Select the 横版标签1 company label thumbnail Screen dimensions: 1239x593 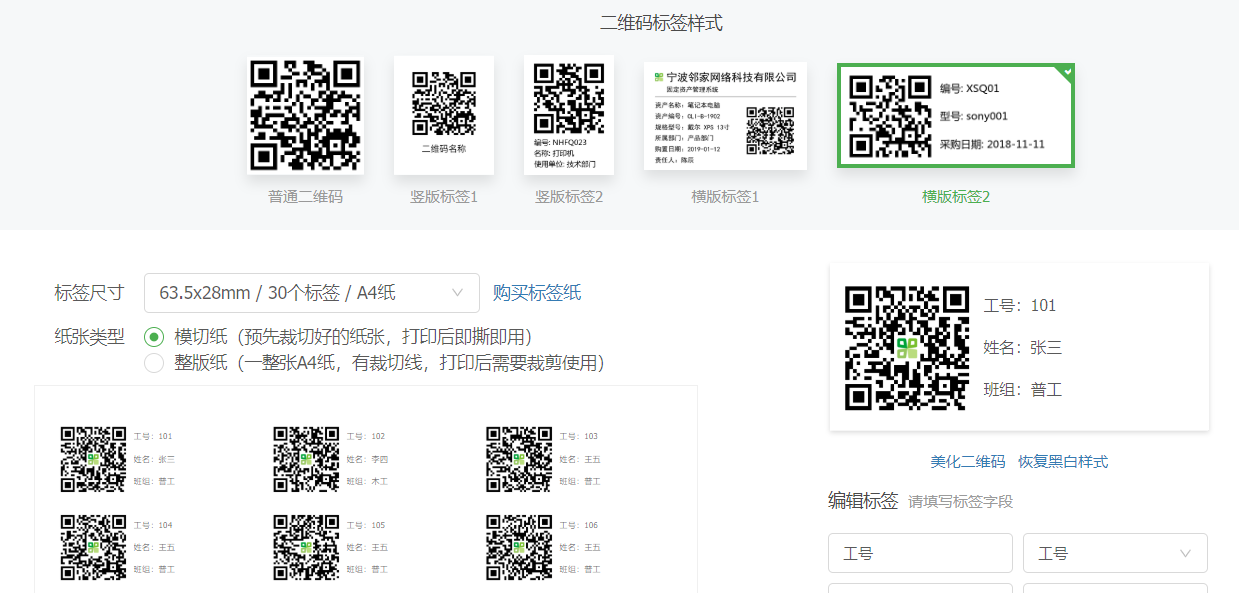725,116
